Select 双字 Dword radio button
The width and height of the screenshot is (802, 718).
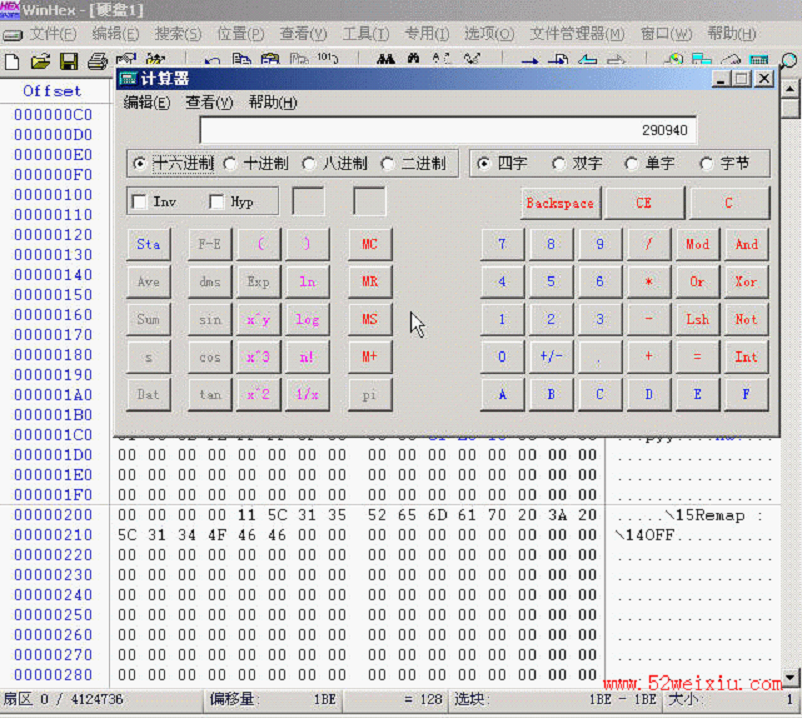558,164
